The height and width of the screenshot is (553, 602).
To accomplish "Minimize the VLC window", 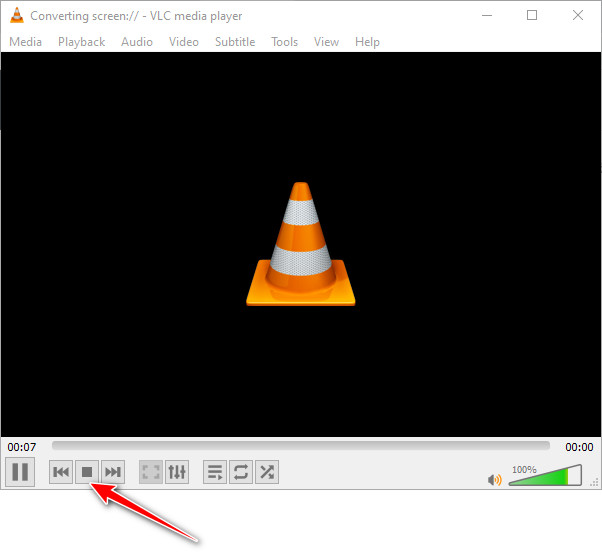I will tap(487, 15).
